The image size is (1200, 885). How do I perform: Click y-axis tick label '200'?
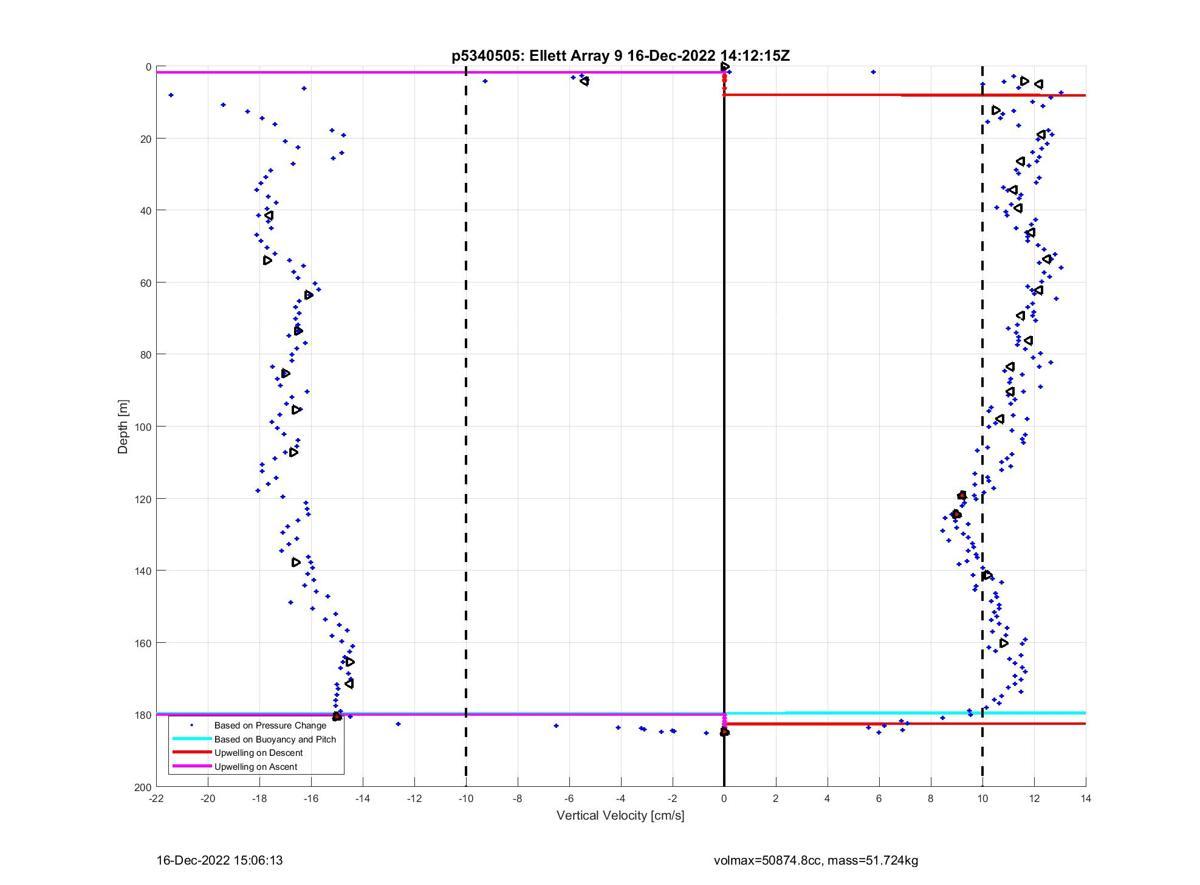141,787
